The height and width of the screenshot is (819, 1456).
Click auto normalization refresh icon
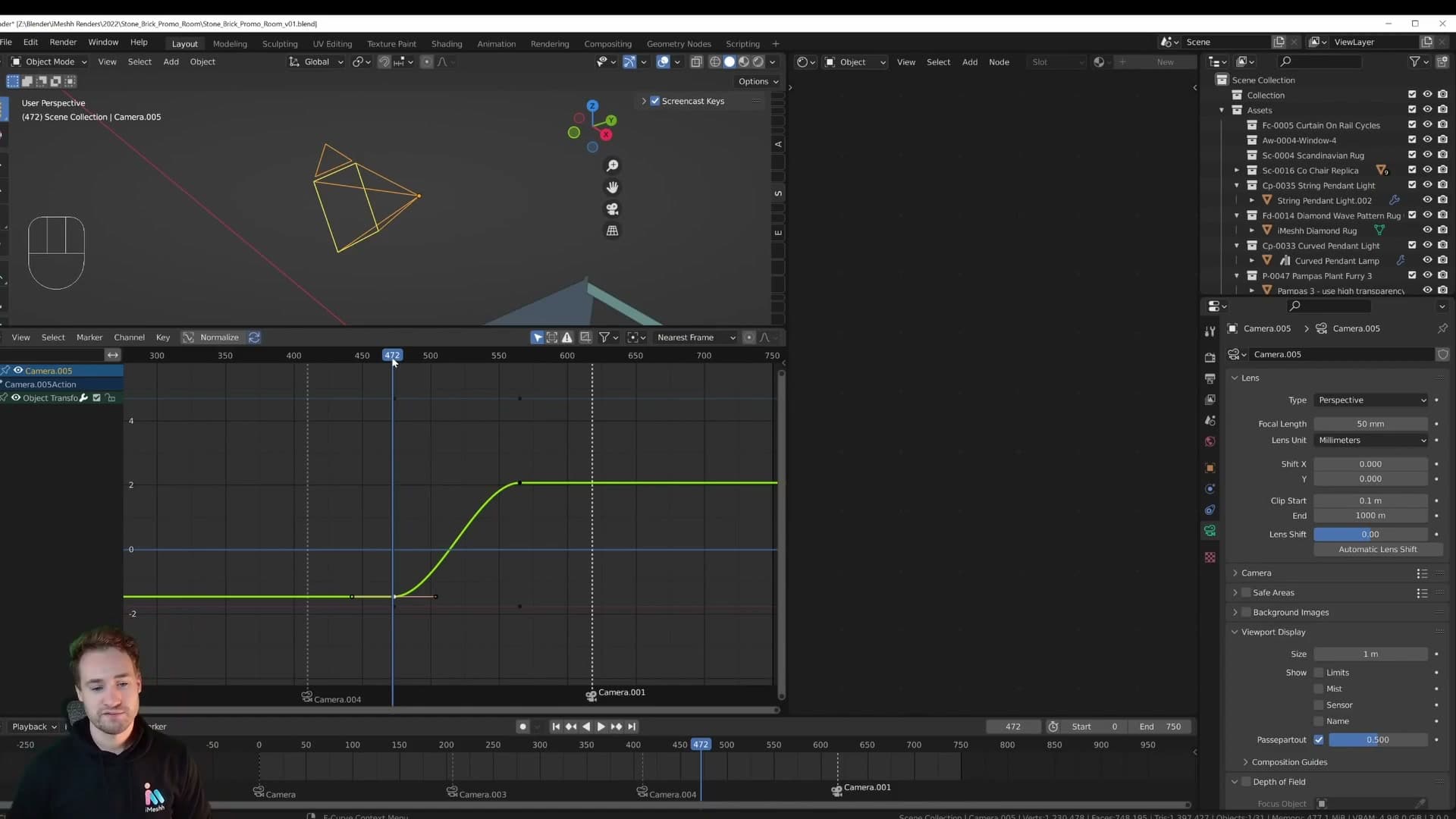pyautogui.click(x=254, y=337)
